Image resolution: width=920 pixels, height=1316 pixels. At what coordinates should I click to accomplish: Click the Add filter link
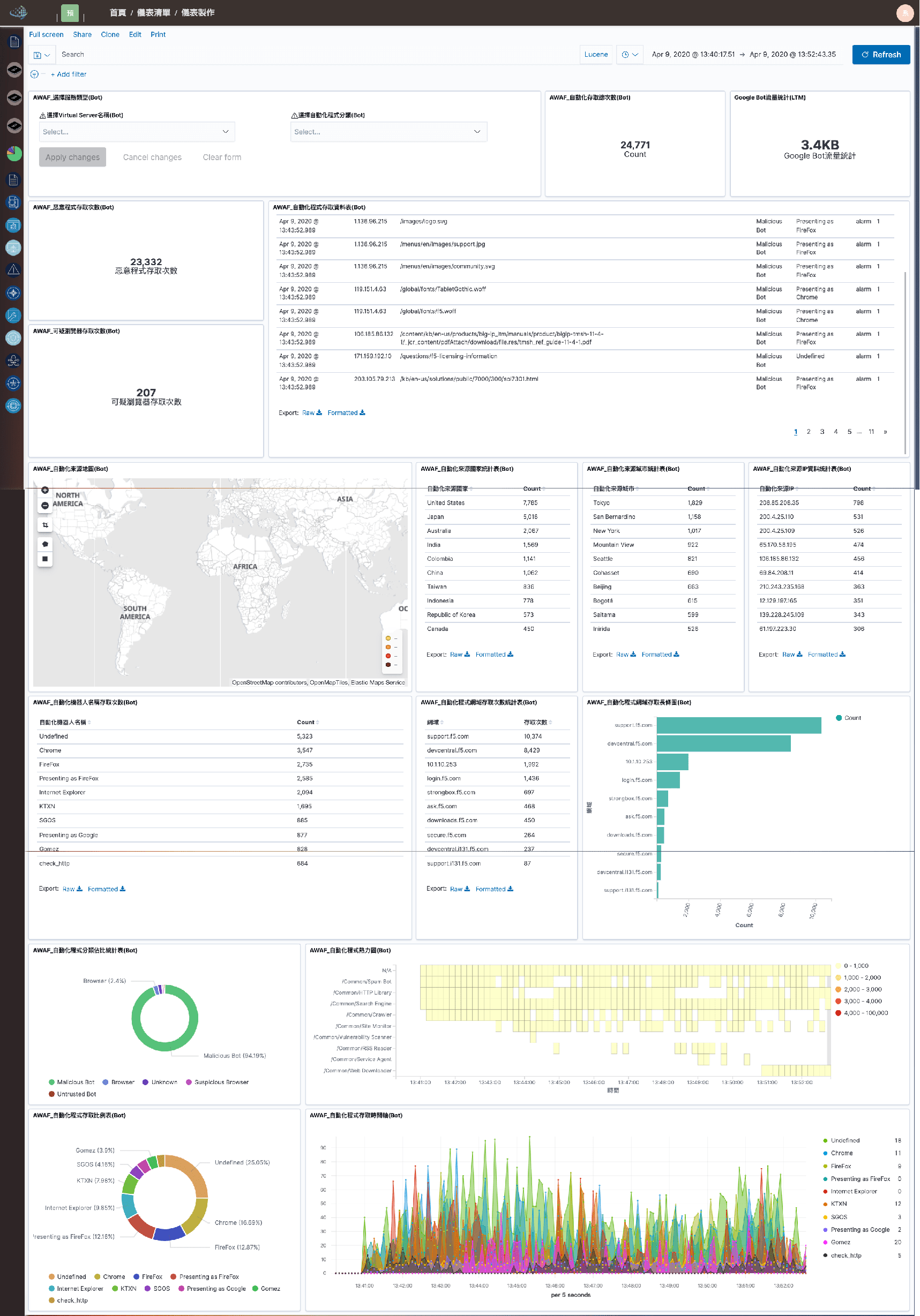[68, 74]
